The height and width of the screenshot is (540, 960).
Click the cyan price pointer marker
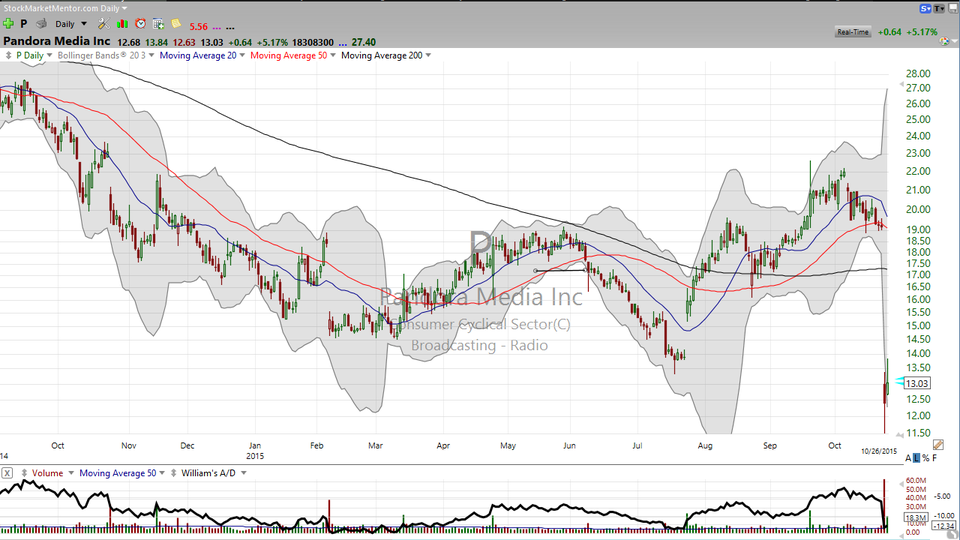899,381
